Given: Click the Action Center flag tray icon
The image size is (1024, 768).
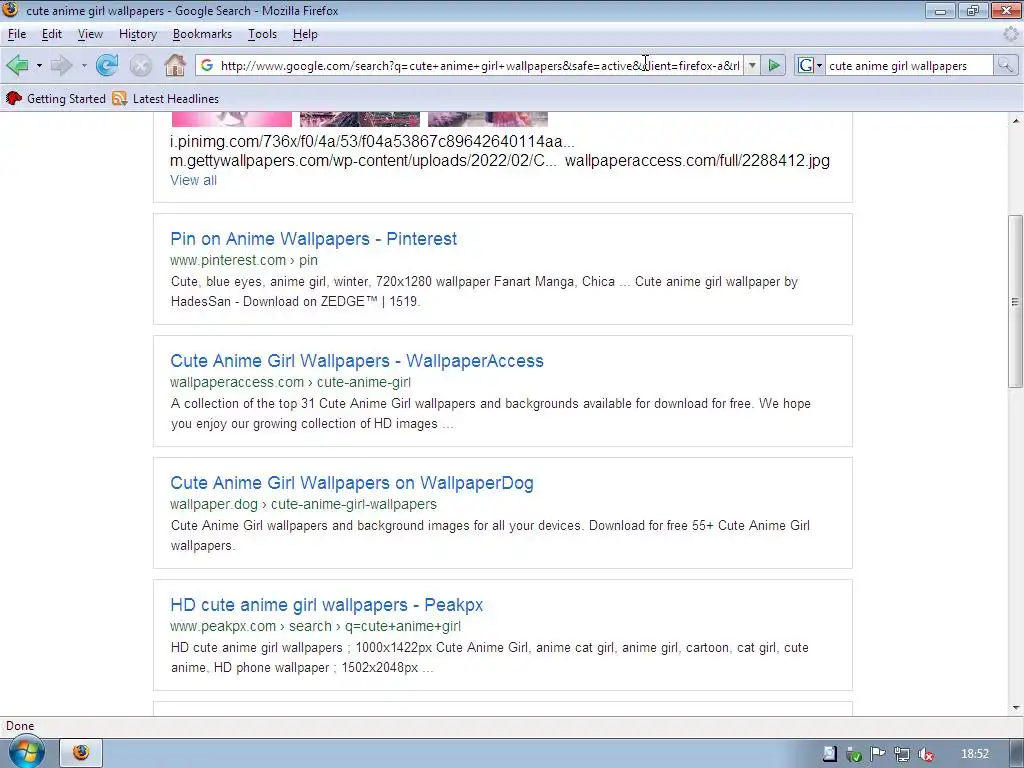Looking at the screenshot, I should [878, 754].
